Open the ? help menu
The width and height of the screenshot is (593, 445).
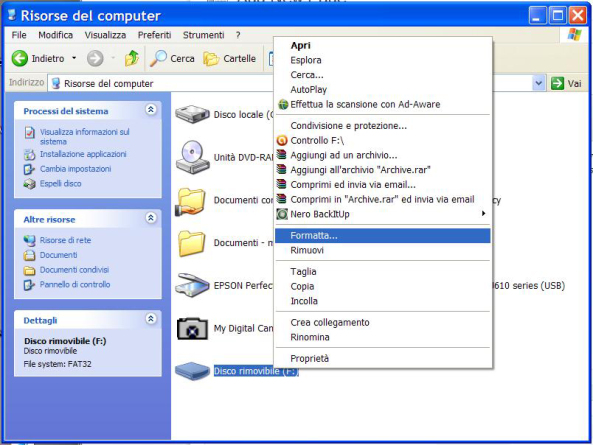(238, 35)
